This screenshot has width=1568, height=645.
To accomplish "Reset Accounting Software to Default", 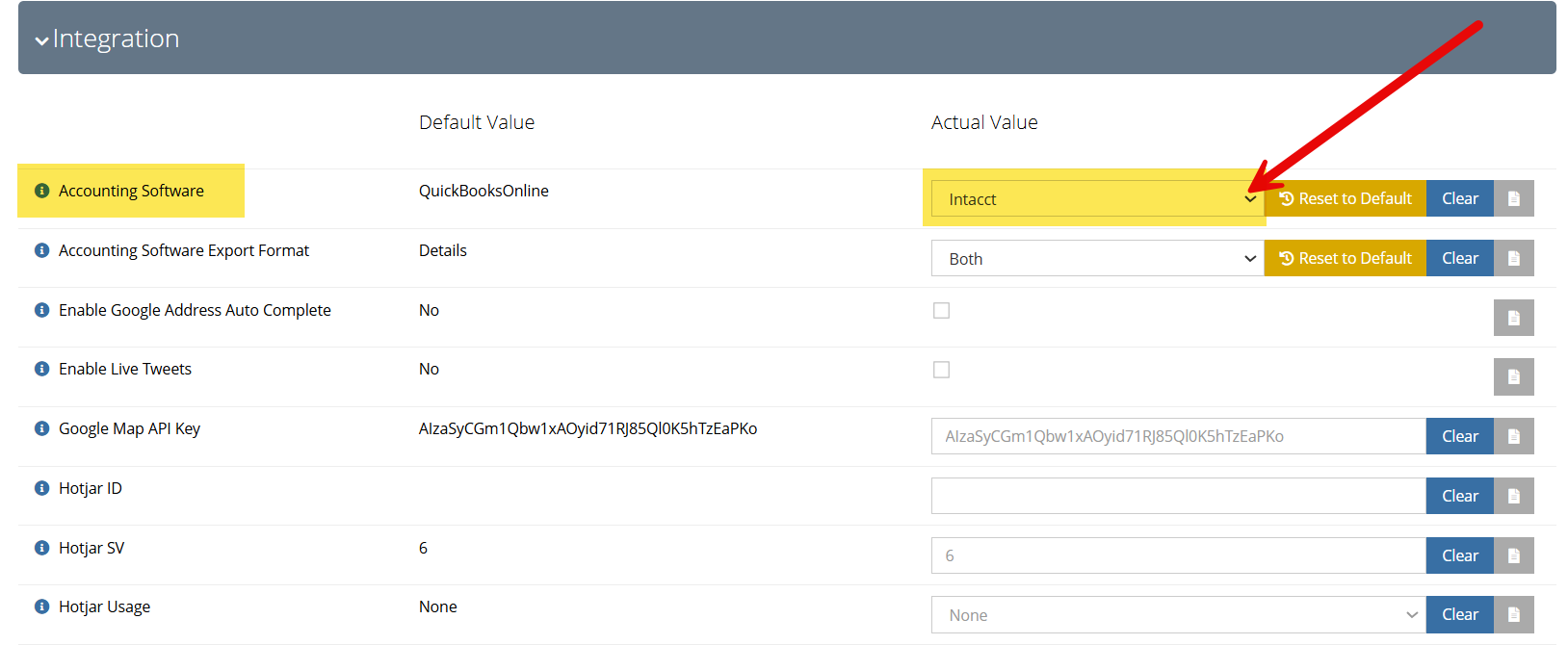I will [1346, 198].
